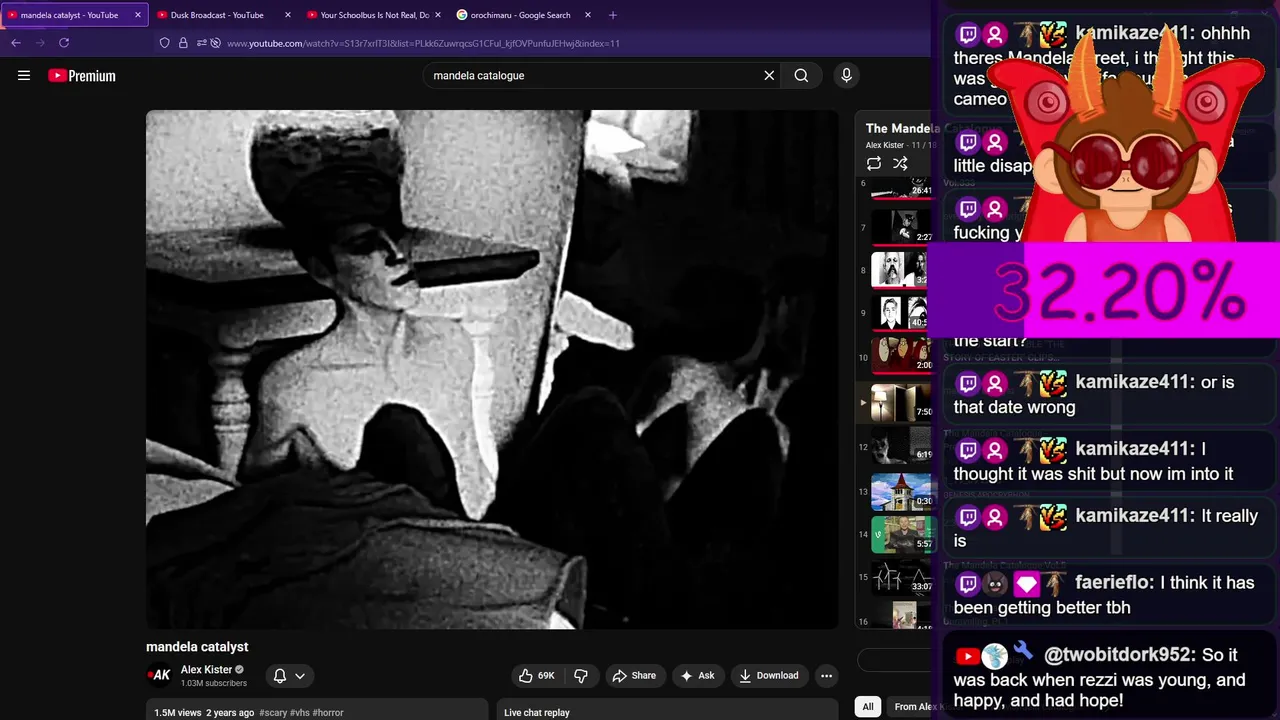Go to YouTube Premium home logo
The height and width of the screenshot is (720, 1280).
coord(82,75)
